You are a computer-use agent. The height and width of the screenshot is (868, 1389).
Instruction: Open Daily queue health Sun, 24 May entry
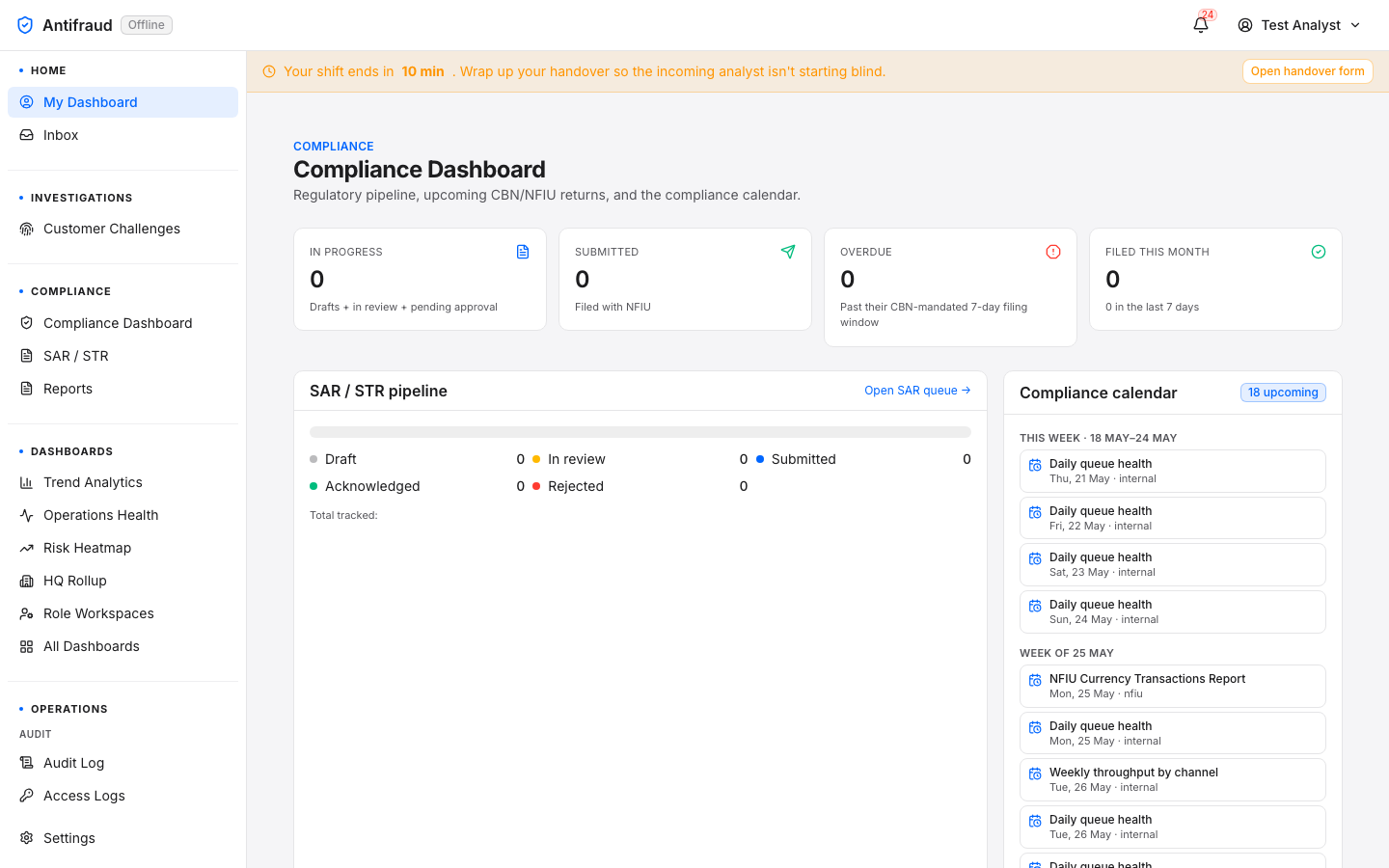1173,611
